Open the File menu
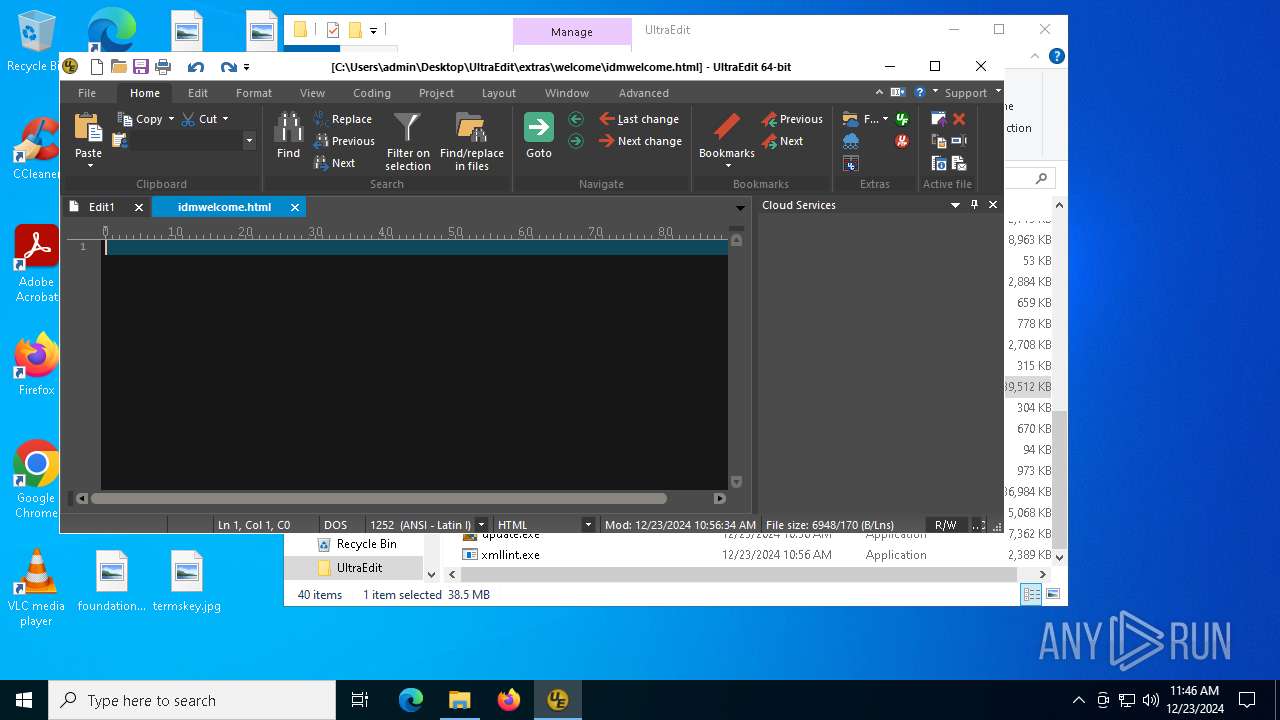 [x=87, y=93]
